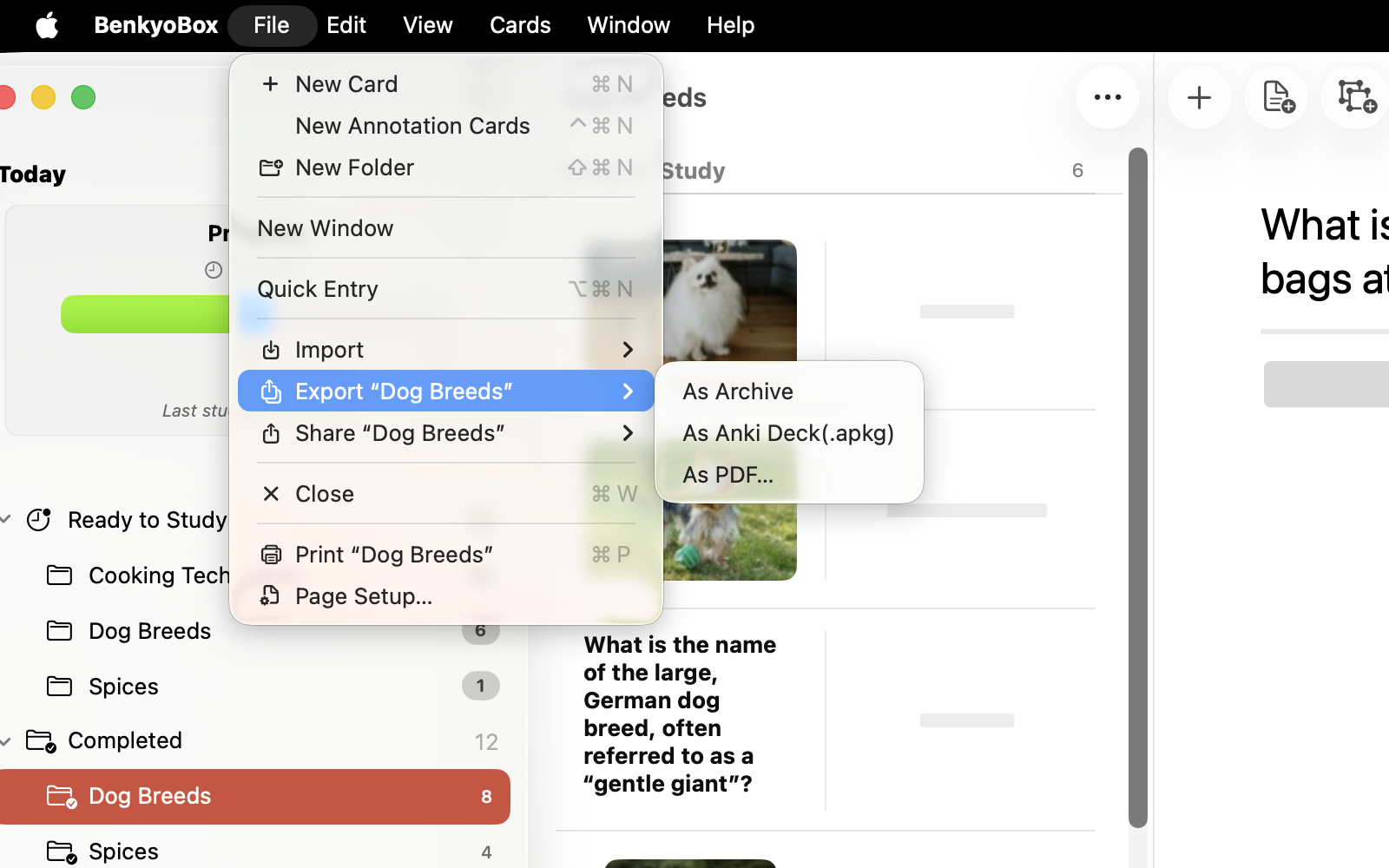Open the Help menu
This screenshot has width=1389, height=868.
(730, 25)
